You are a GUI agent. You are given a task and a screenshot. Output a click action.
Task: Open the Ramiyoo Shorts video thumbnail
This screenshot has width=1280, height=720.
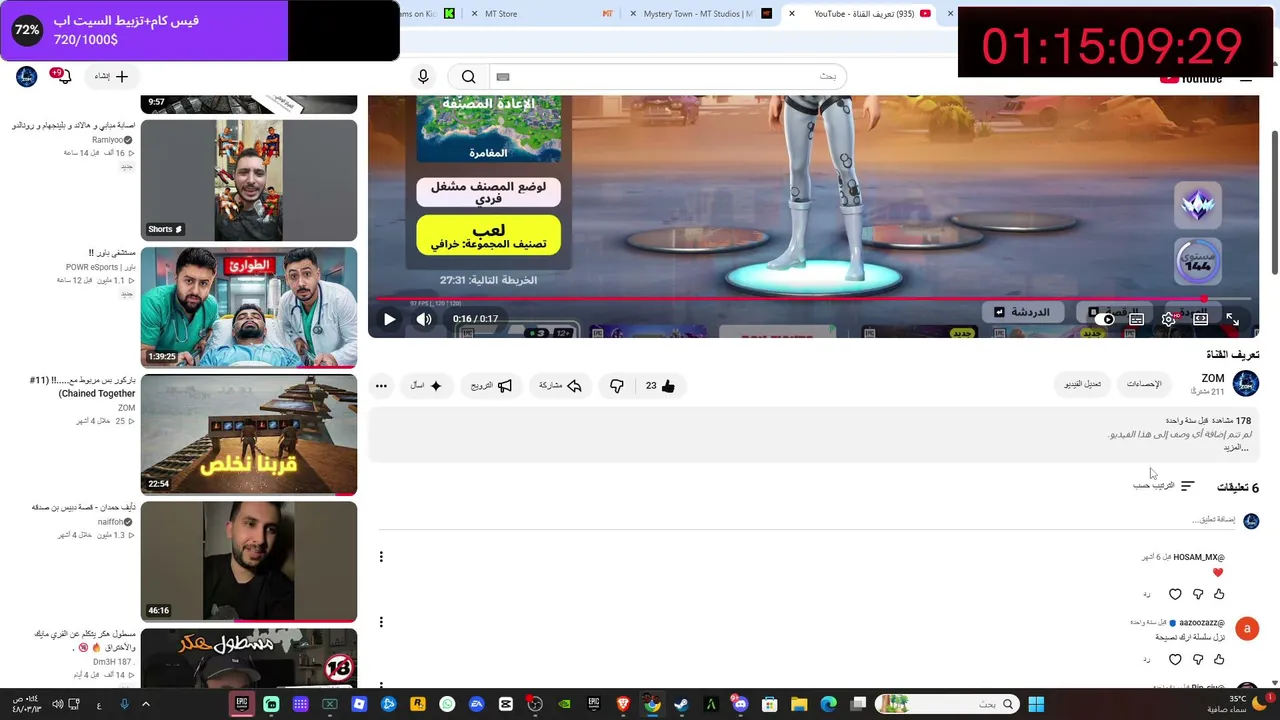click(249, 181)
